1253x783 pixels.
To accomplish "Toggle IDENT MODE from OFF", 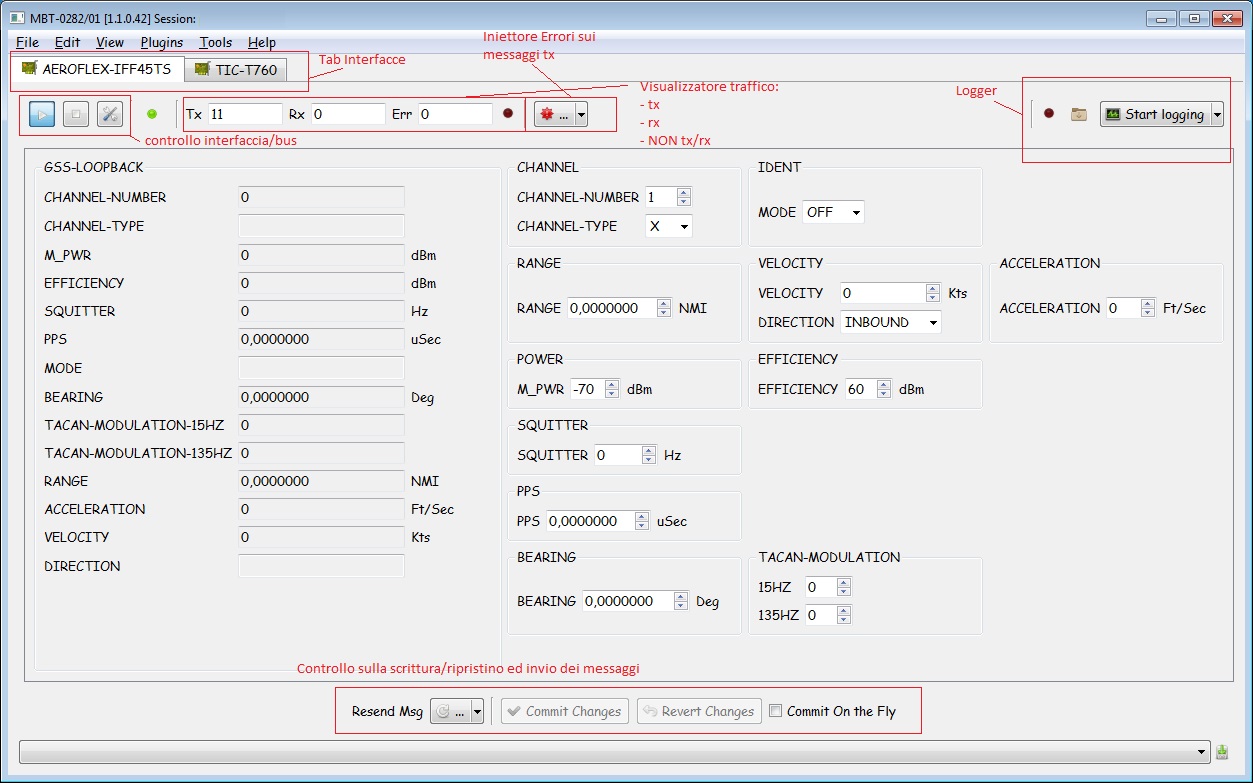I will coord(833,211).
